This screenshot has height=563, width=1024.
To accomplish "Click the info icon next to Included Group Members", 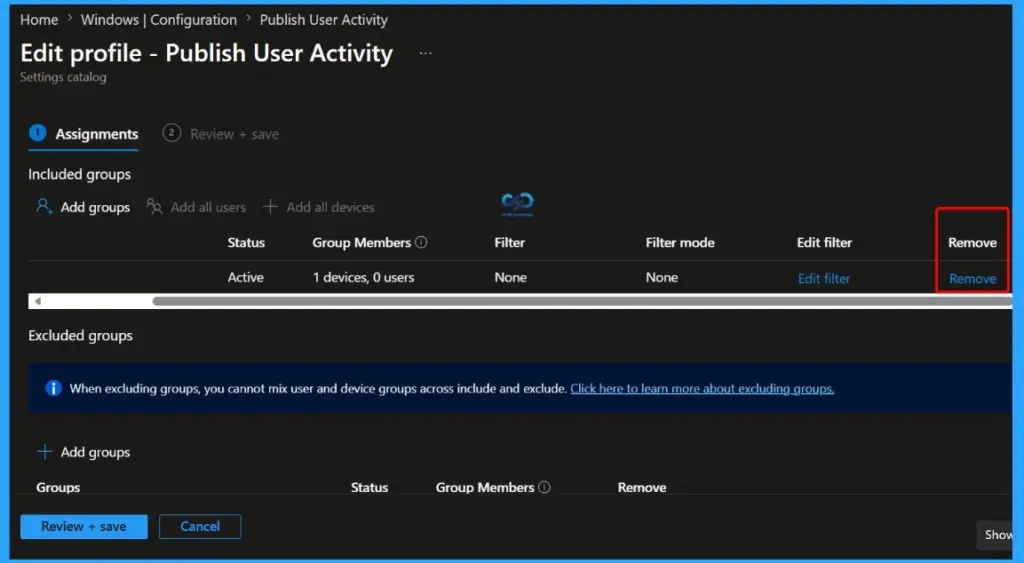I will coord(421,242).
